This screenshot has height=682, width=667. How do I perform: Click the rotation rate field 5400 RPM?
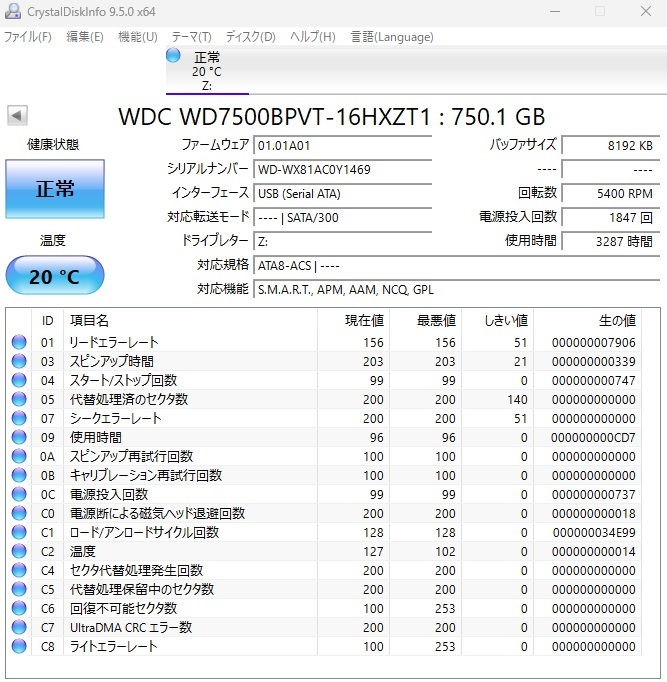[611, 194]
